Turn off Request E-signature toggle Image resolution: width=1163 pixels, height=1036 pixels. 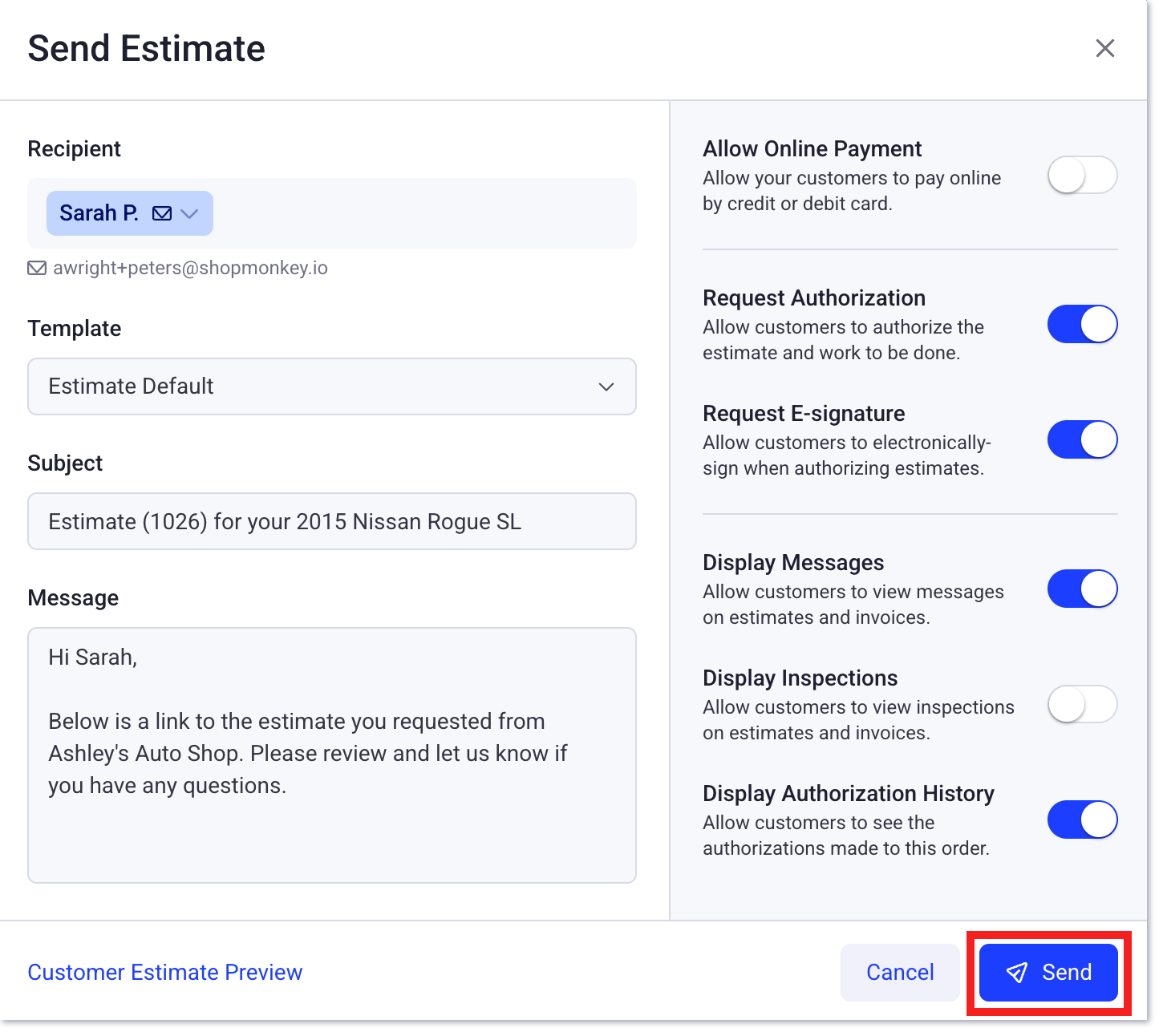(x=1082, y=439)
